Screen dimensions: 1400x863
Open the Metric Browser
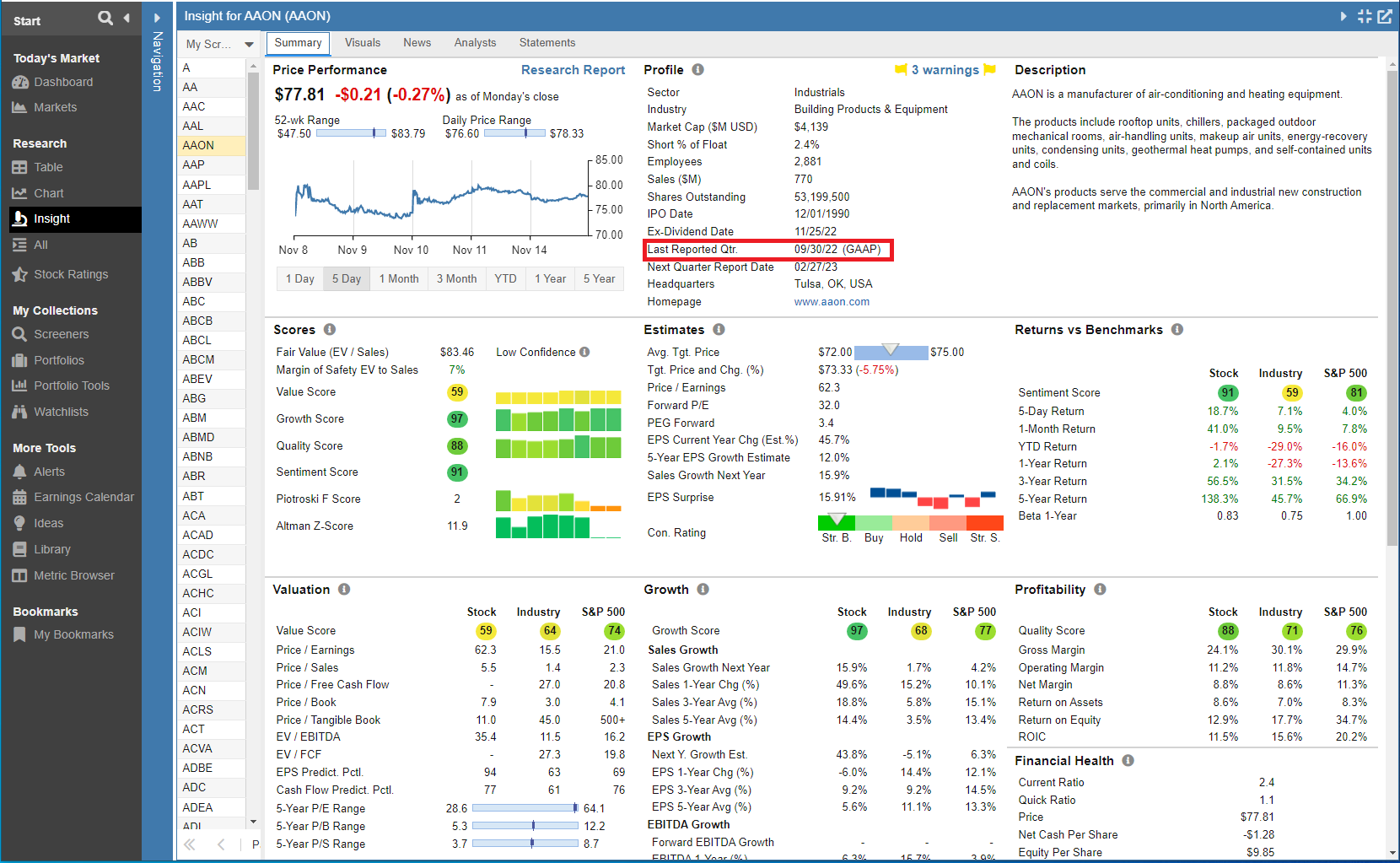point(74,575)
